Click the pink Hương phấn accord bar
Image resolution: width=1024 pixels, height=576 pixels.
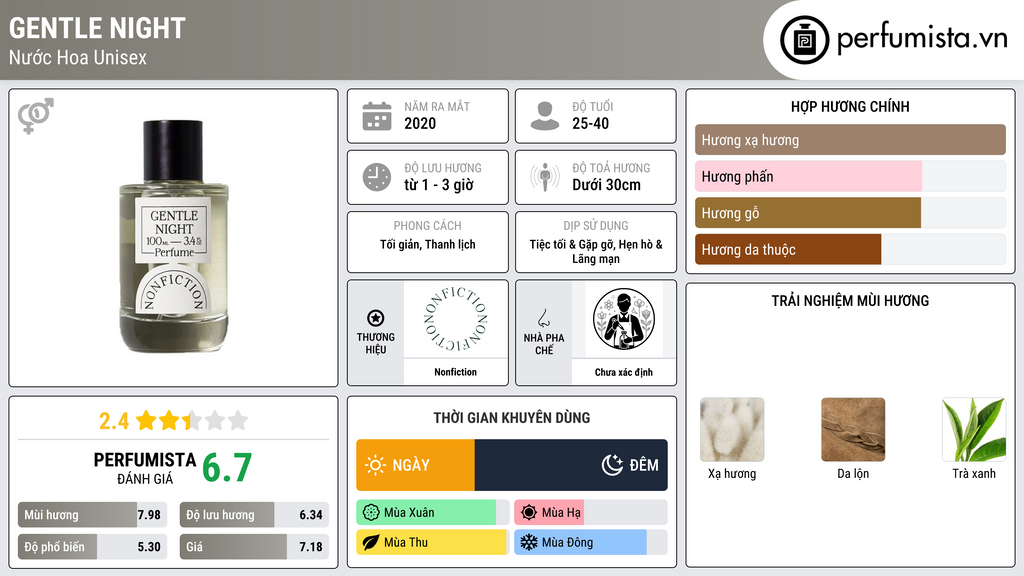pyautogui.click(x=808, y=176)
